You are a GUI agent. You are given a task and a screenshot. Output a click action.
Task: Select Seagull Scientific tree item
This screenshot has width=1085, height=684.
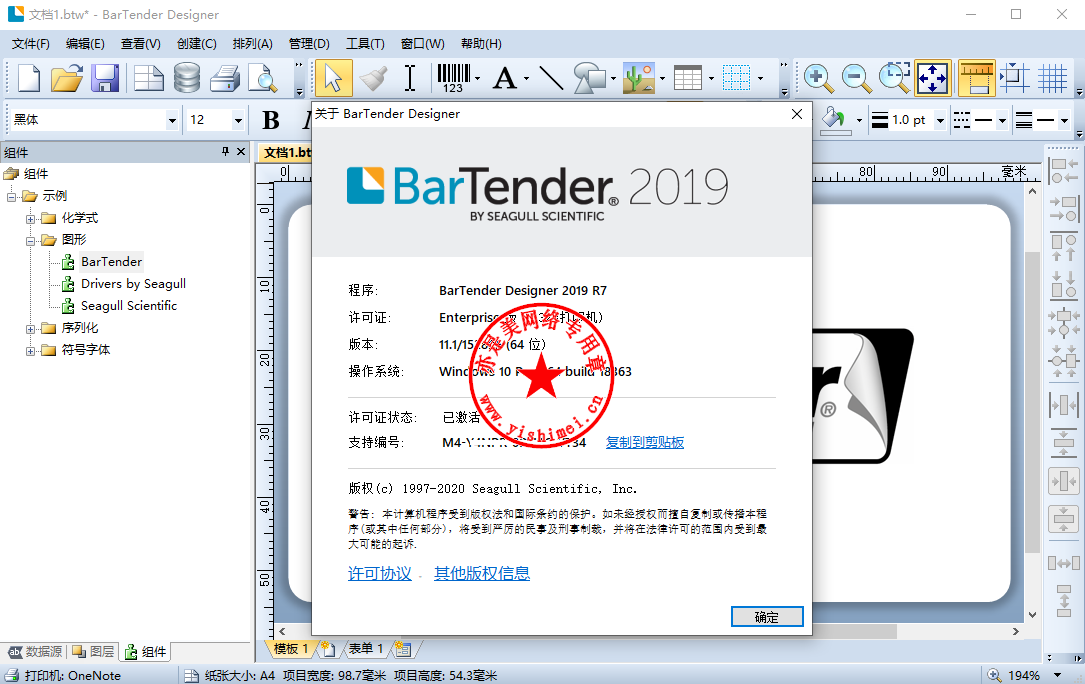click(x=129, y=306)
